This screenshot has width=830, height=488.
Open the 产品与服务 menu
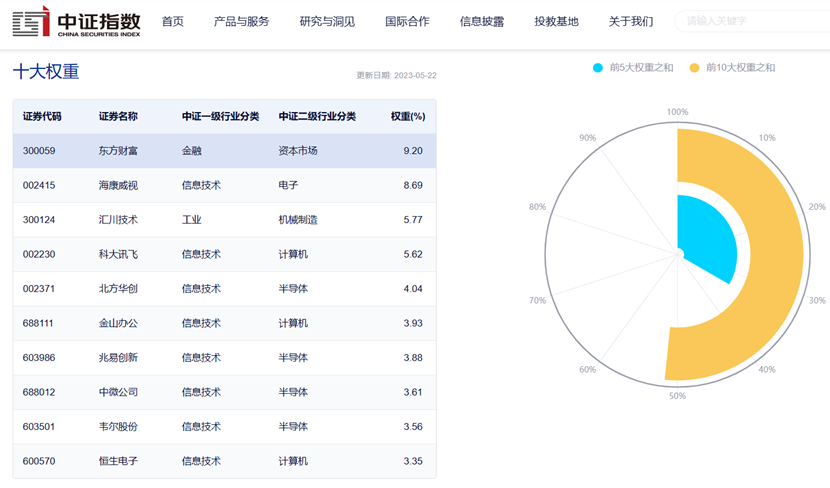(x=241, y=22)
